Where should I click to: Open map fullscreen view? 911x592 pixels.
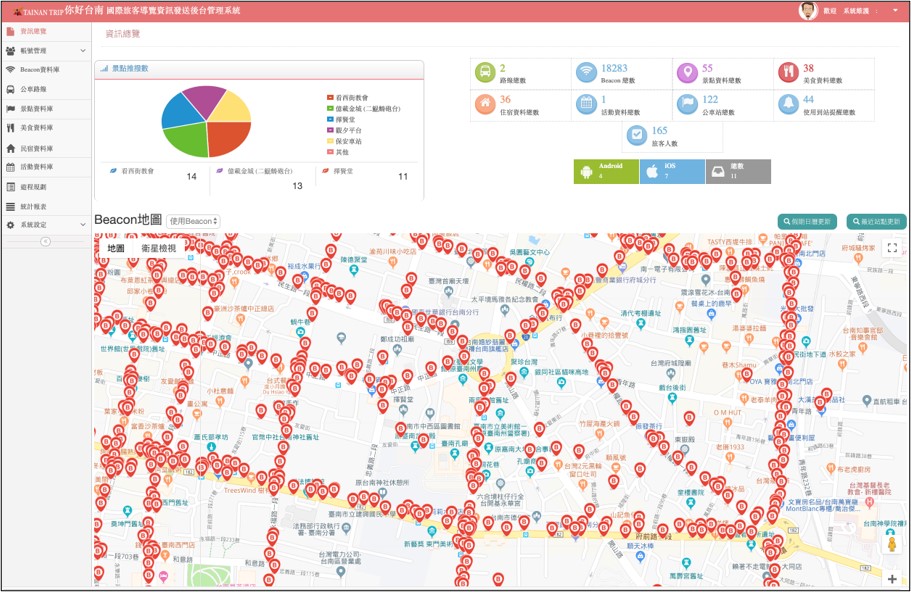coord(892,248)
